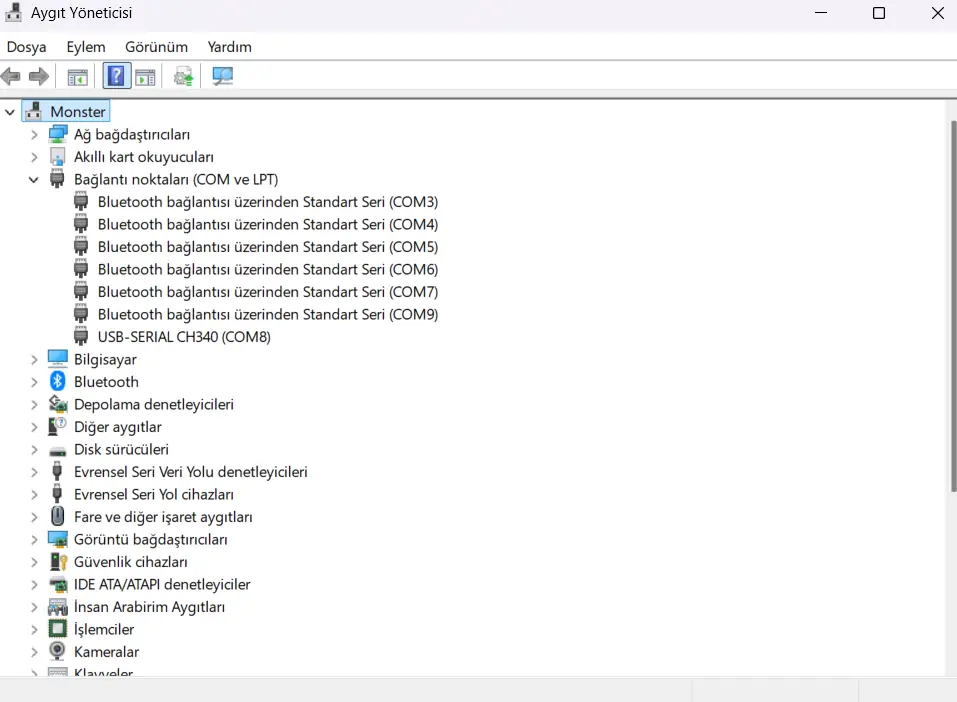Click the Kameralar webcam icon
This screenshot has height=702, width=957.
[x=57, y=651]
